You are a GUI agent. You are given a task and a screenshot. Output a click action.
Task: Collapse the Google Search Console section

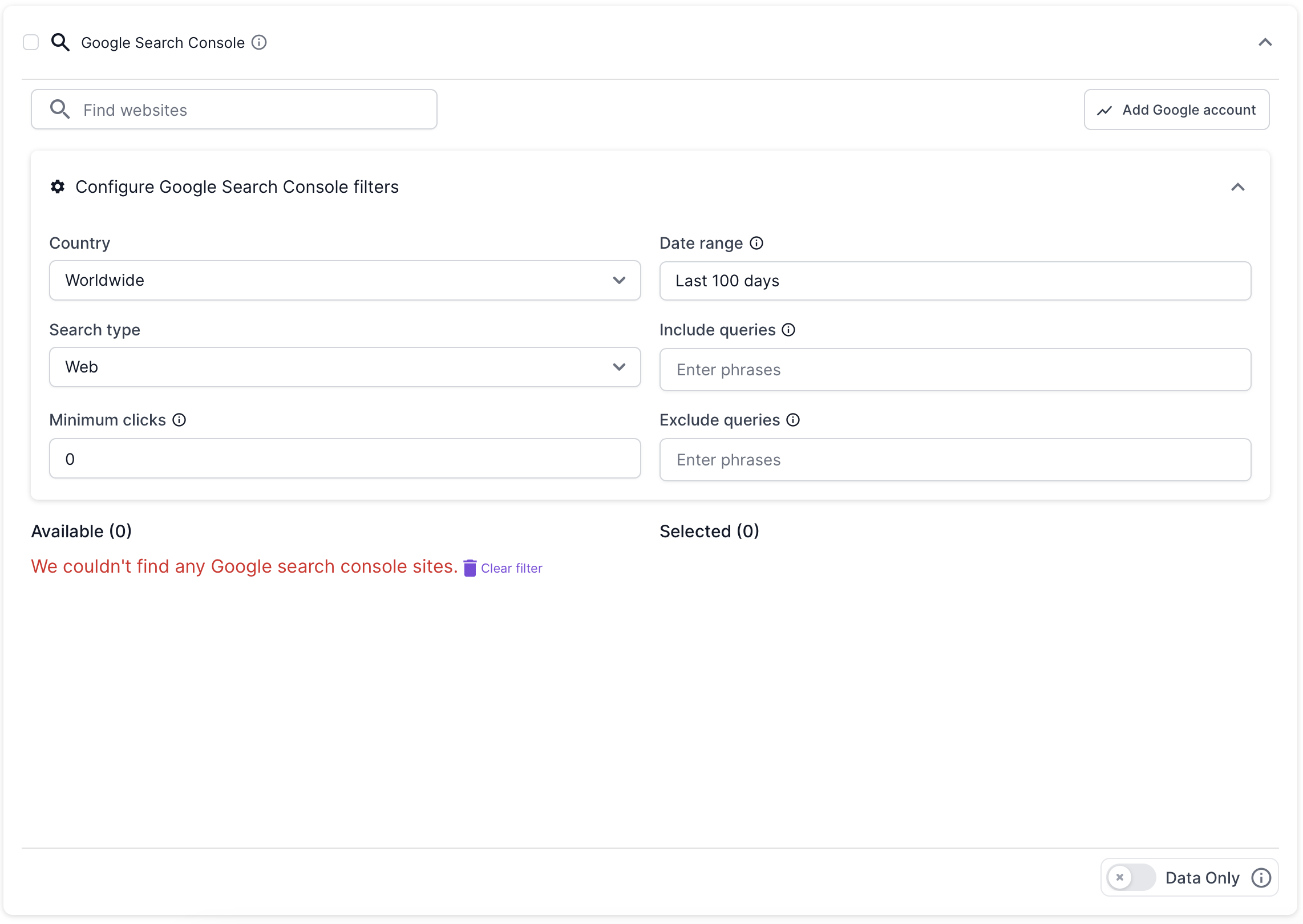[1265, 43]
